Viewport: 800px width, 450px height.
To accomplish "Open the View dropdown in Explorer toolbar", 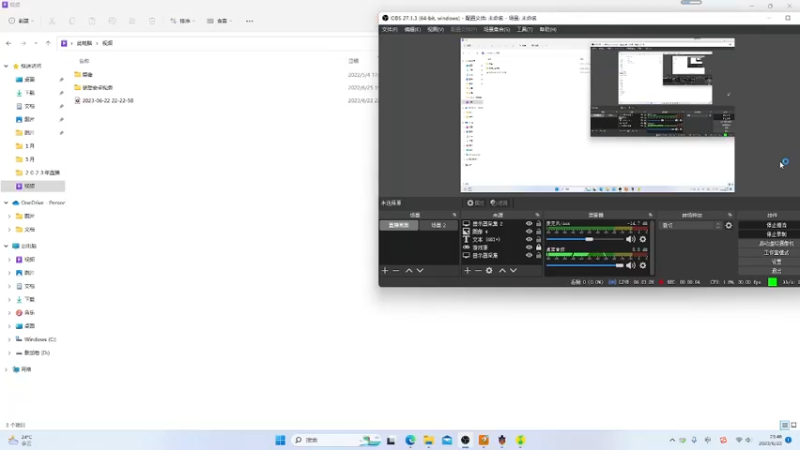I will (219, 21).
